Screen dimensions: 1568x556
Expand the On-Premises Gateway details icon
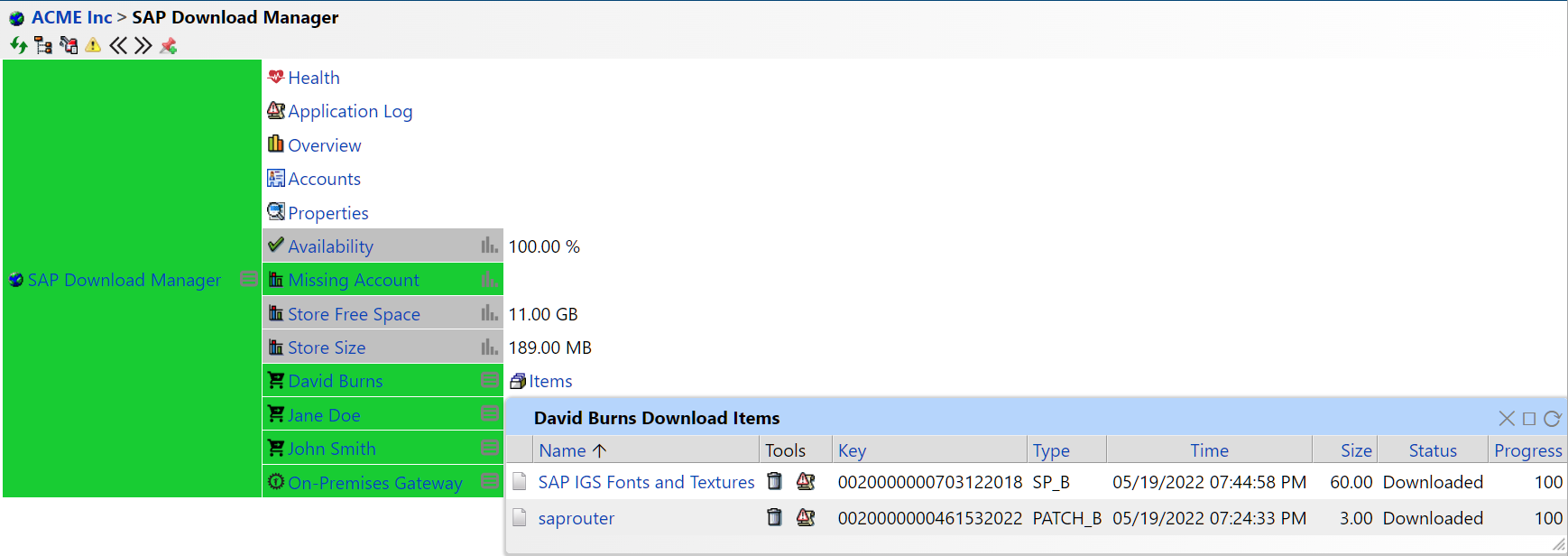490,482
